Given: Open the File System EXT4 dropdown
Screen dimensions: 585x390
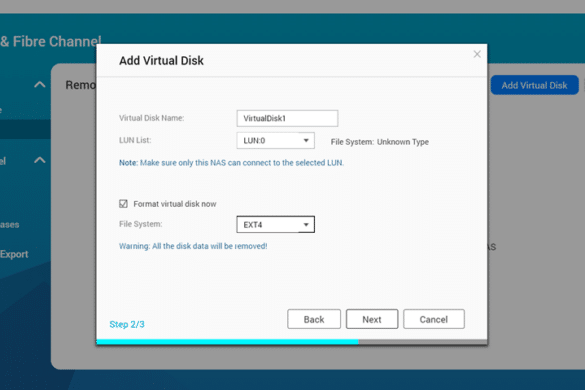Looking at the screenshot, I should [x=275, y=225].
